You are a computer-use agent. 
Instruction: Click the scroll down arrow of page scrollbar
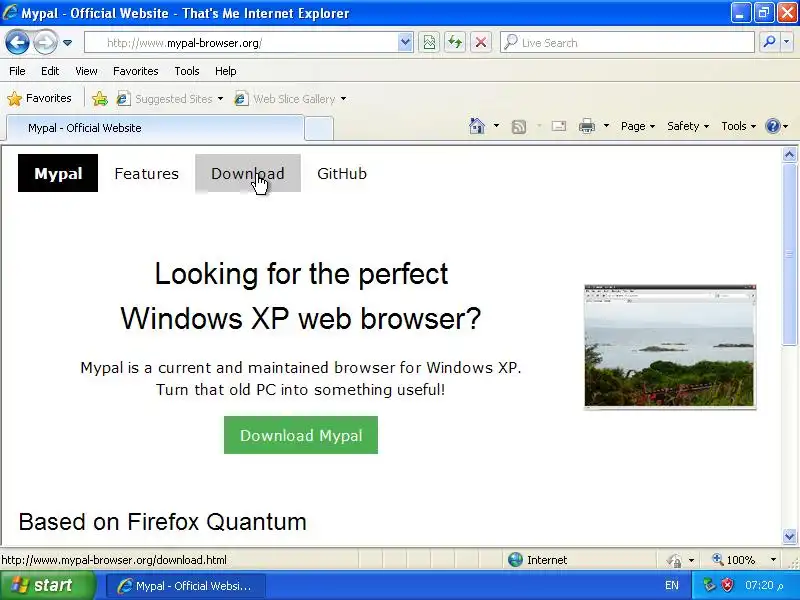pyautogui.click(x=789, y=536)
